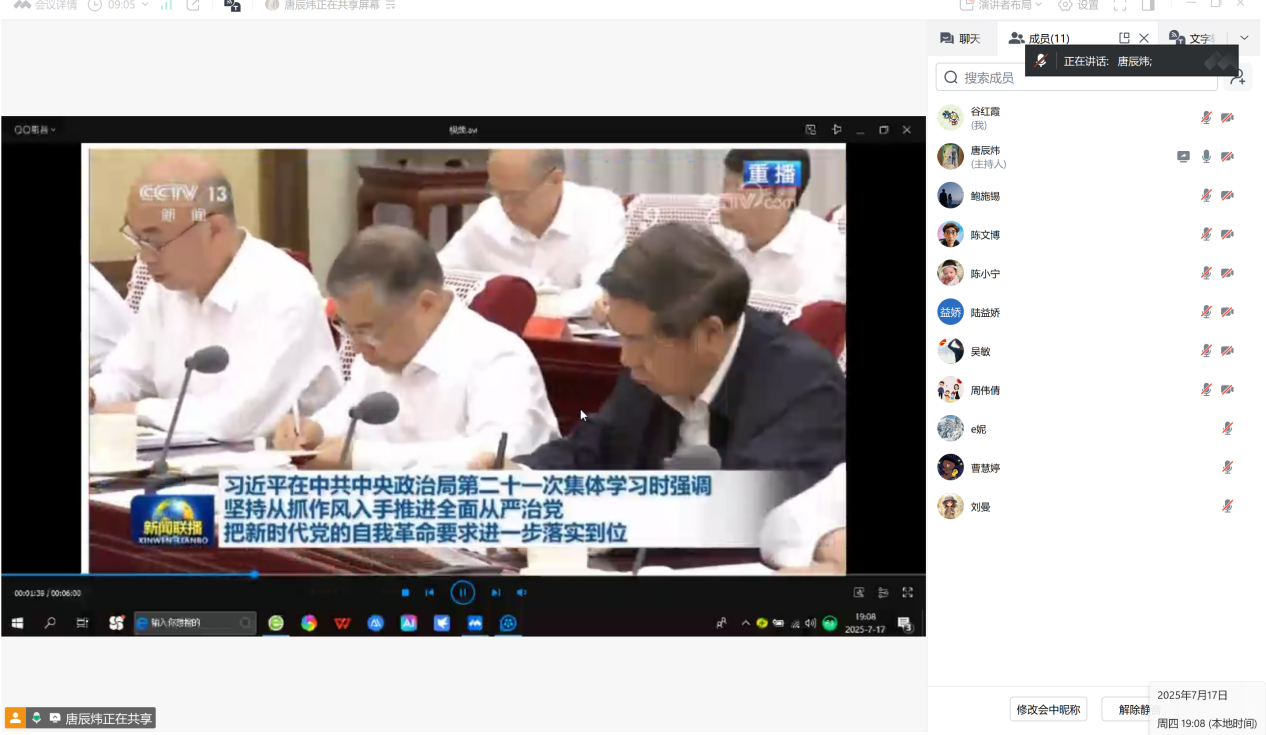Click 唐辰炜's screen sharing icon
The image size is (1266, 735).
pos(1183,157)
